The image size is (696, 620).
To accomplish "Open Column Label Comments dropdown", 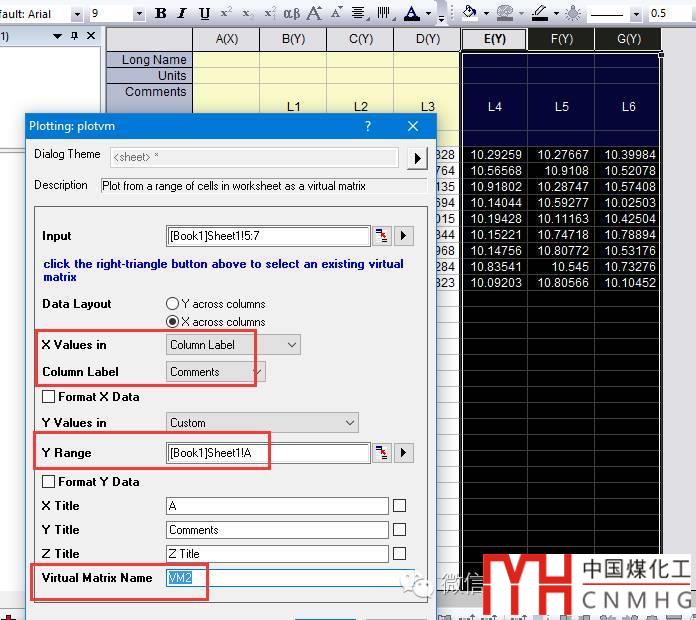I will pyautogui.click(x=216, y=372).
